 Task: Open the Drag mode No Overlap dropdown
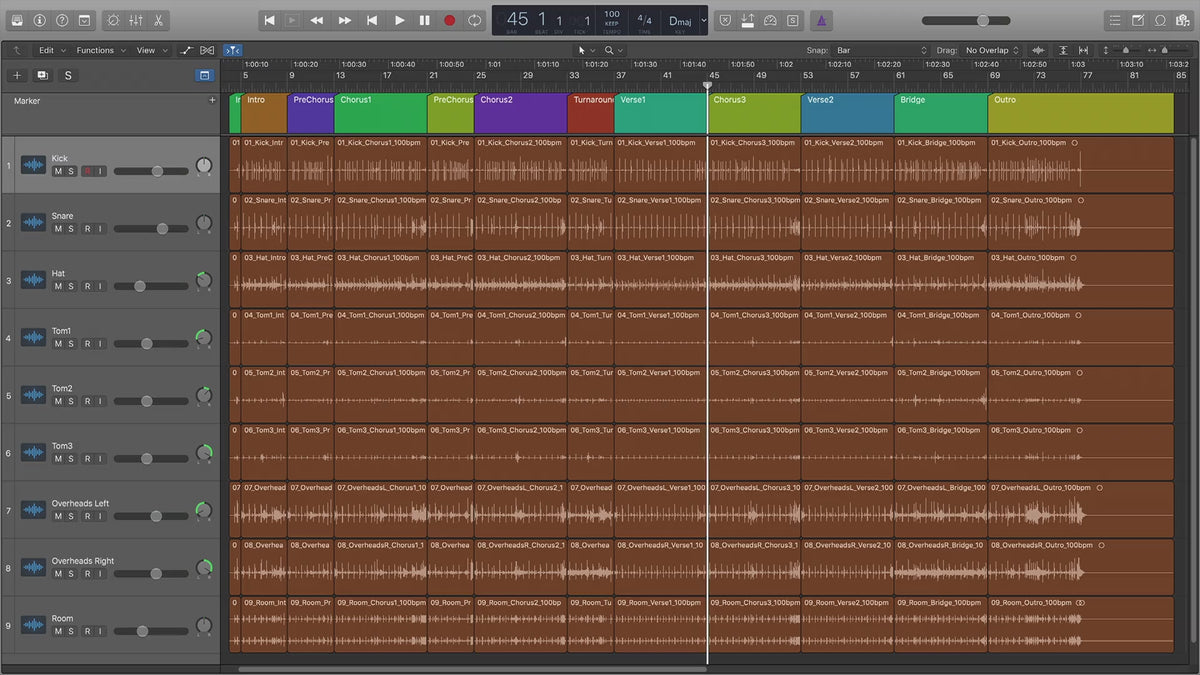click(x=992, y=50)
